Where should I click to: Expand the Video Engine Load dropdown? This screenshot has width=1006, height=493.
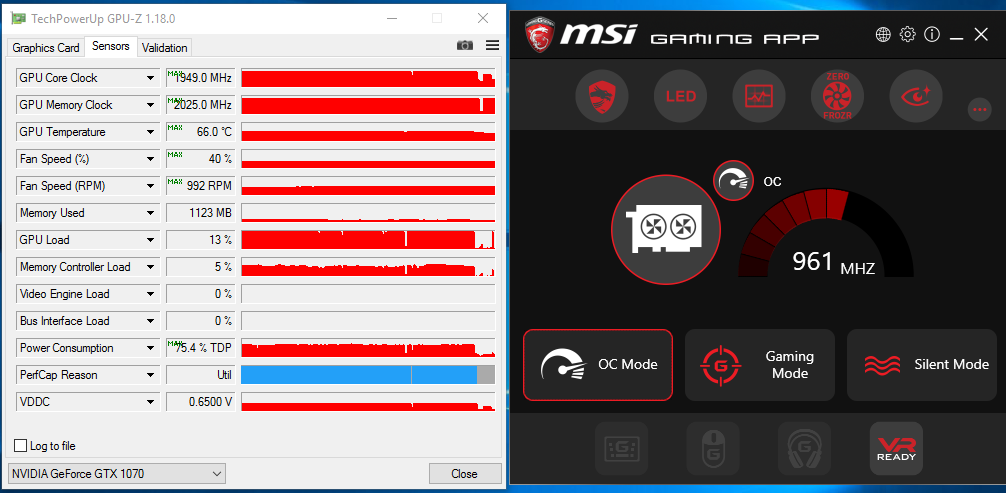pyautogui.click(x=151, y=294)
